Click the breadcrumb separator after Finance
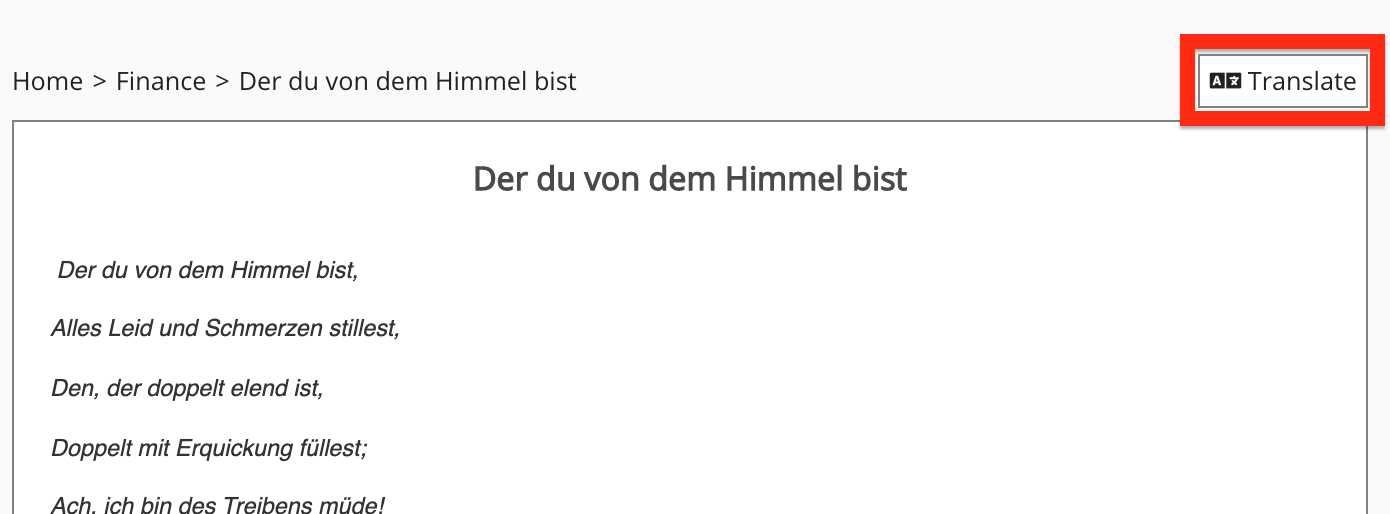This screenshot has width=1390, height=514. (x=222, y=81)
